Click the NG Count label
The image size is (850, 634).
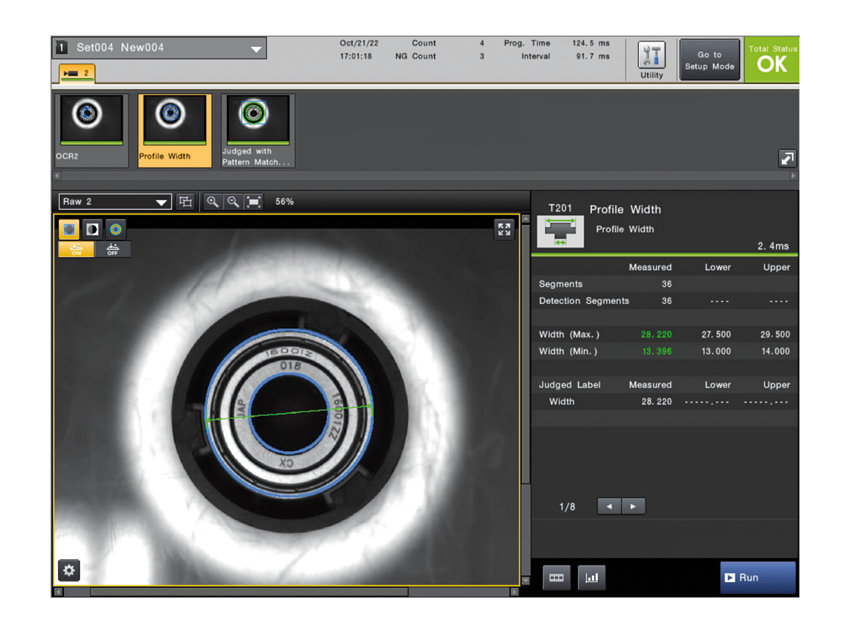click(x=415, y=56)
